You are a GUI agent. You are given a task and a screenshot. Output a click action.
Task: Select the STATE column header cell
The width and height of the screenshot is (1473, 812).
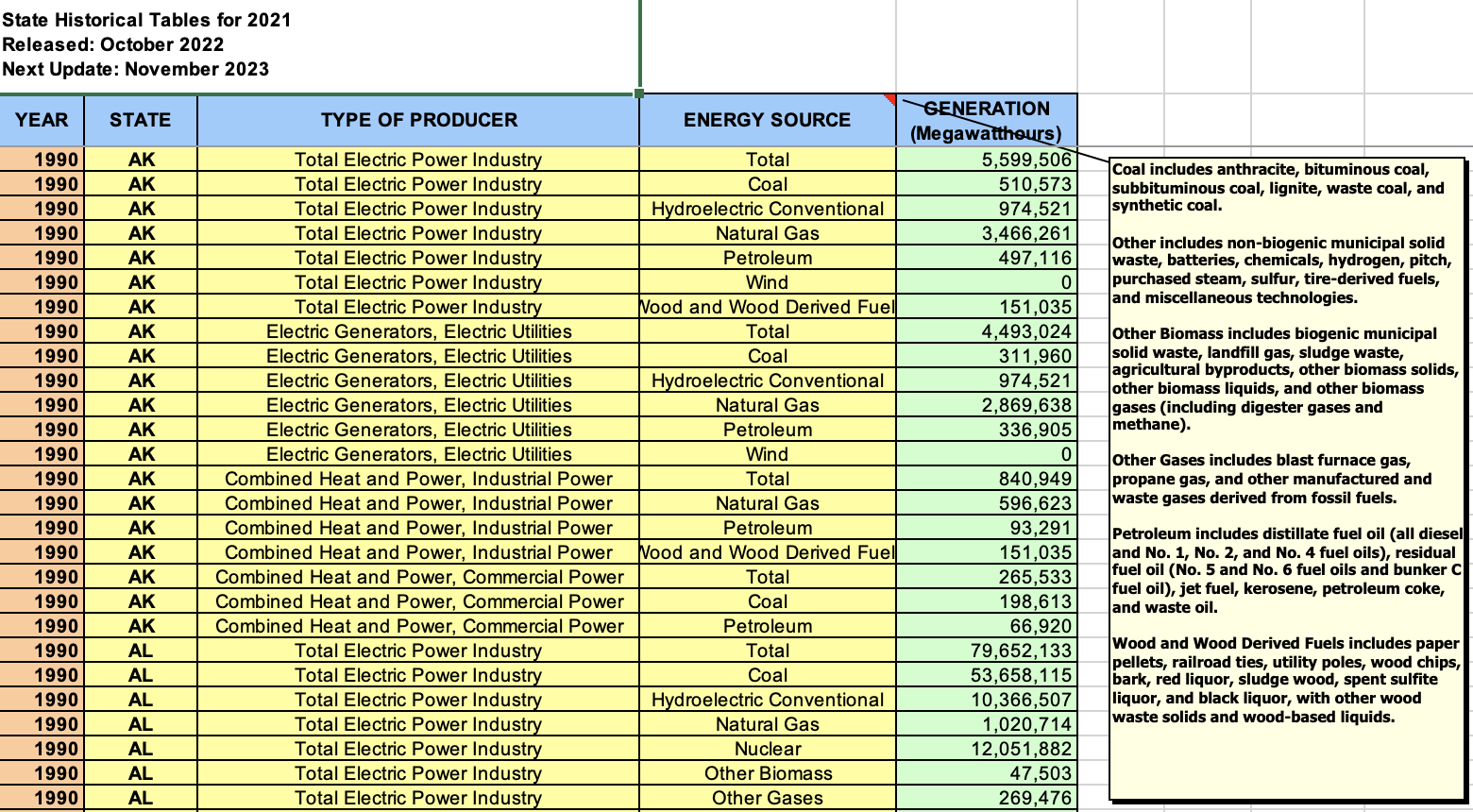140,120
